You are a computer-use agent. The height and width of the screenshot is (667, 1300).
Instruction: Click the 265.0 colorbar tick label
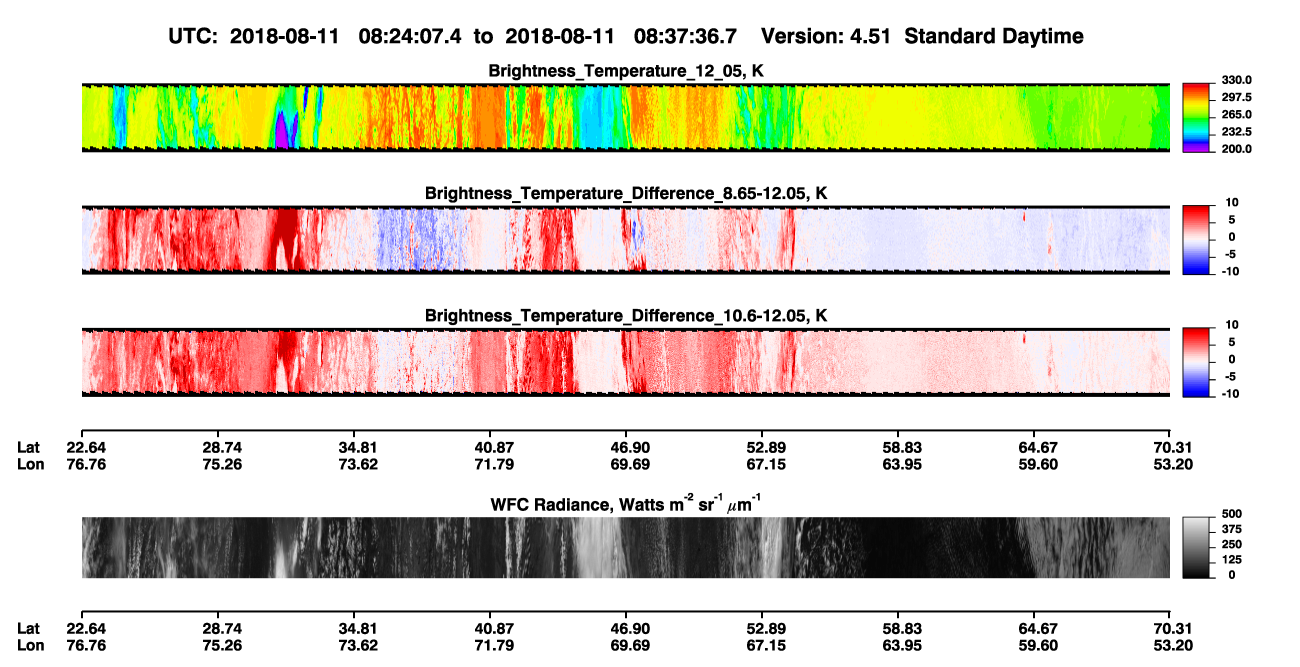1236,115
